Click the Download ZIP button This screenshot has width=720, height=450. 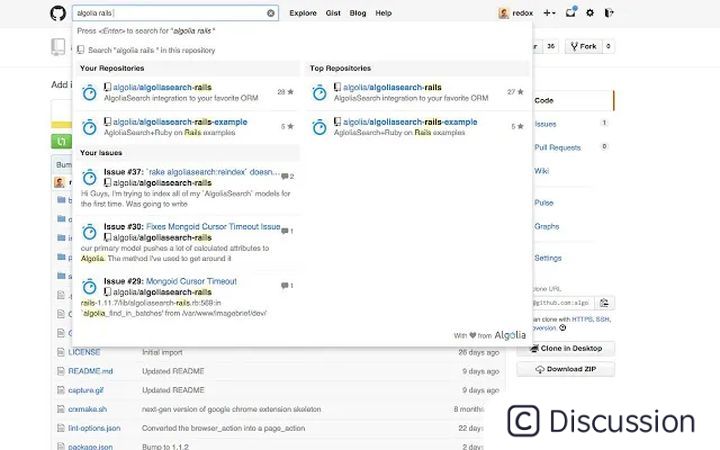coord(566,369)
